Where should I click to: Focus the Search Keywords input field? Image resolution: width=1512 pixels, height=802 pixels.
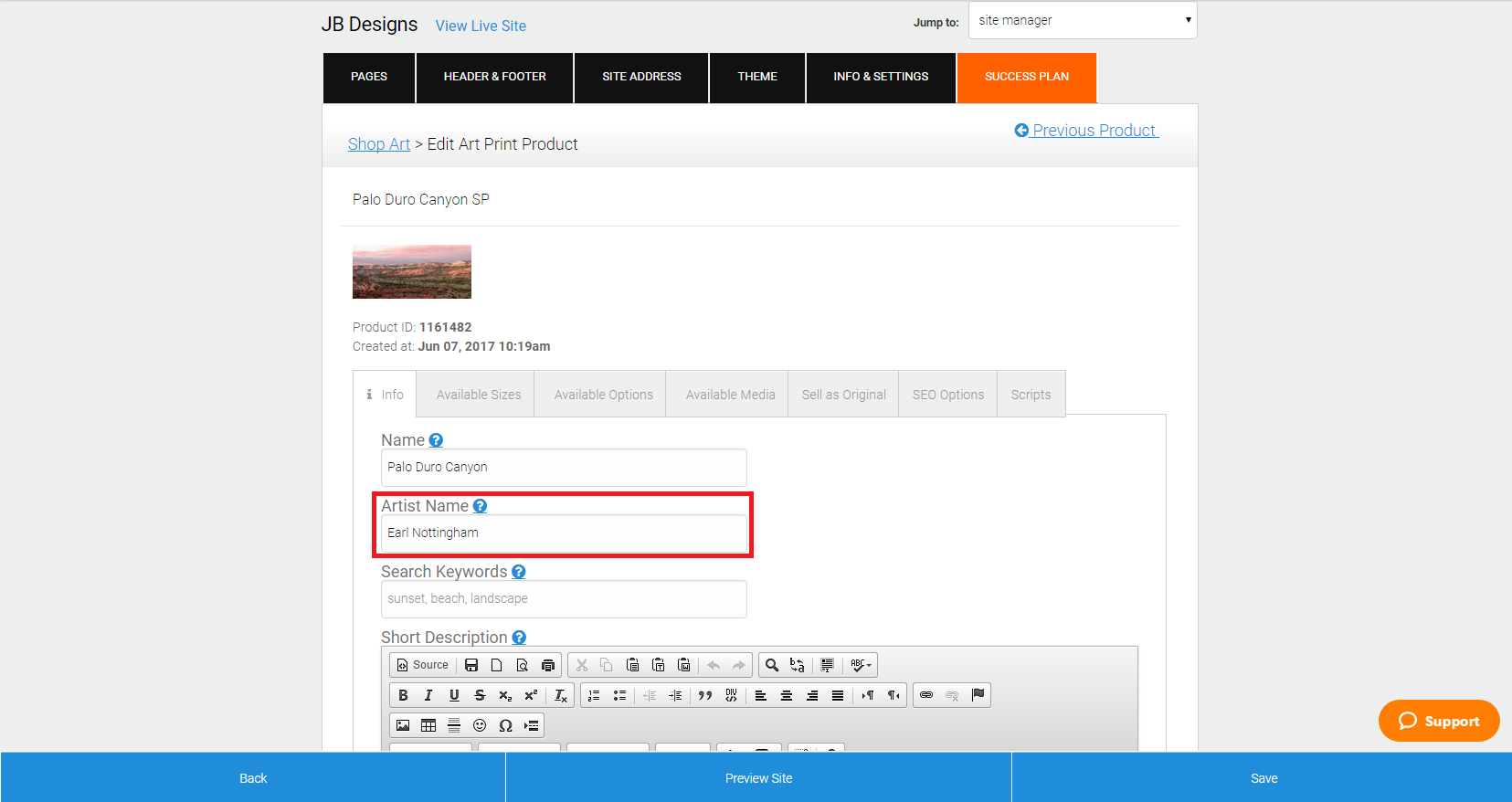pyautogui.click(x=564, y=599)
